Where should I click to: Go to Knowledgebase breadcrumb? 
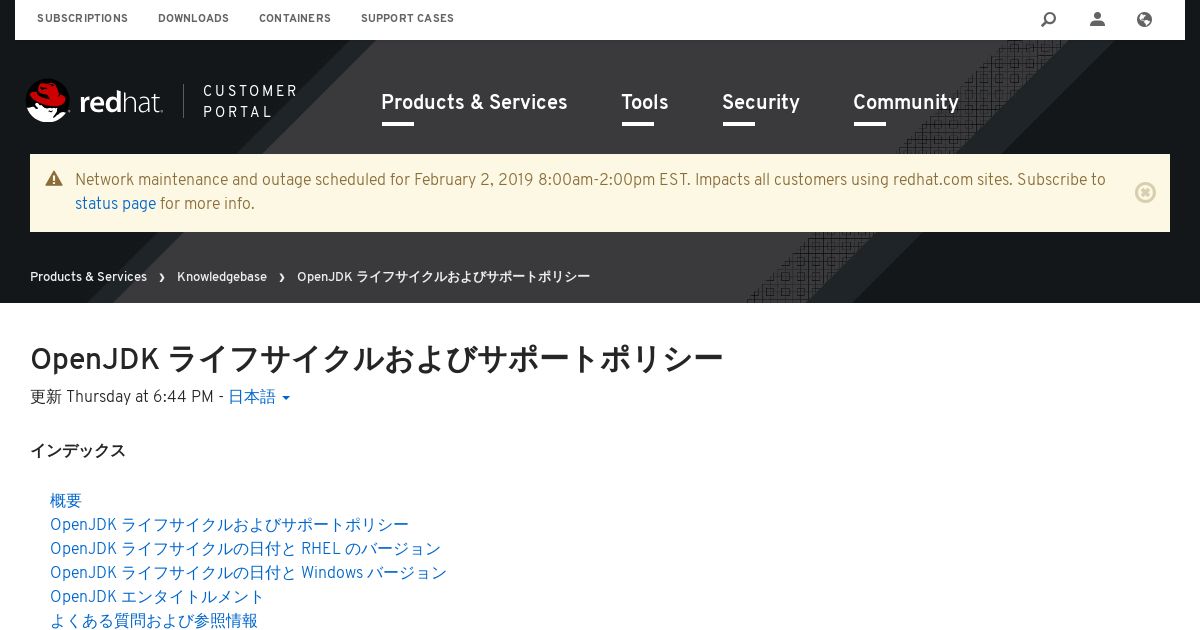(222, 277)
